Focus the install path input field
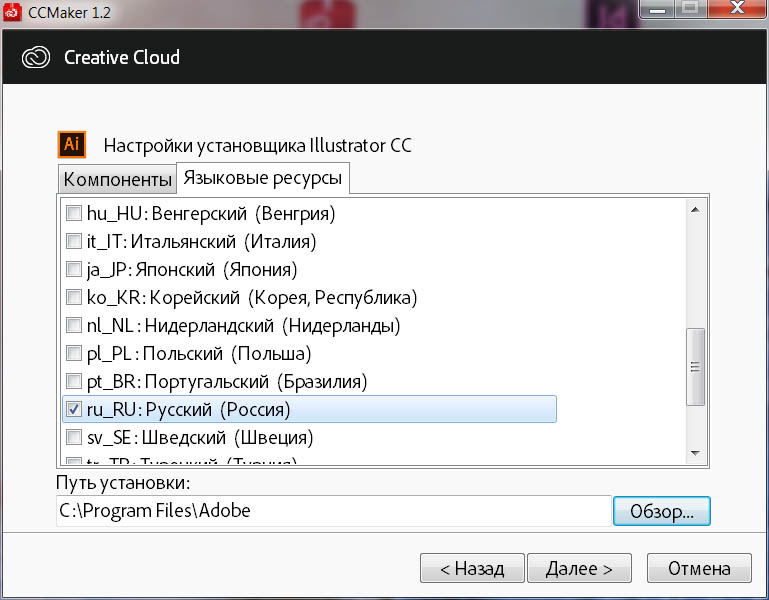 pos(333,511)
